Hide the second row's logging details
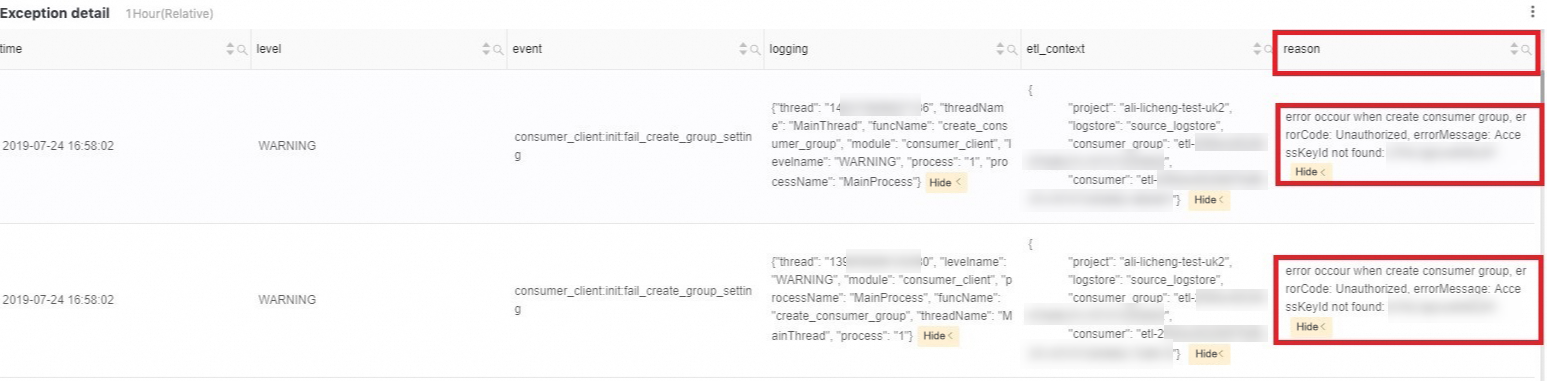This screenshot has width=1547, height=381. coord(939,336)
